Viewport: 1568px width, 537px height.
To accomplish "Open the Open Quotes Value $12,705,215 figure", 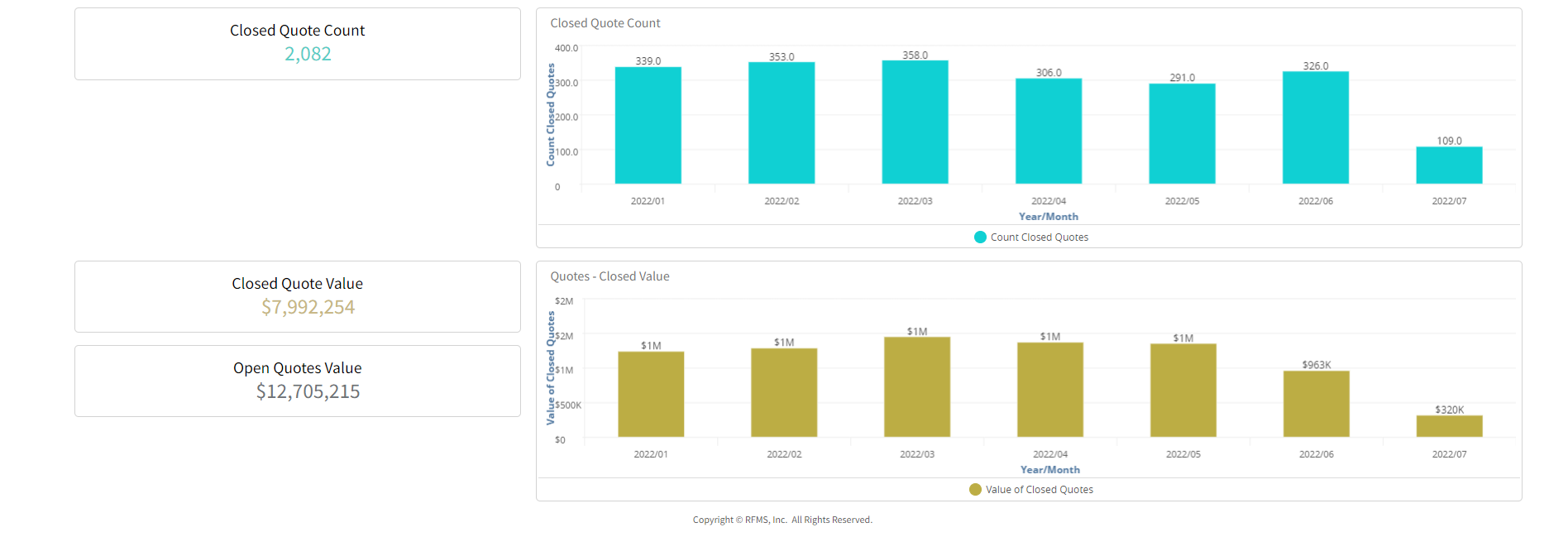I will [308, 391].
